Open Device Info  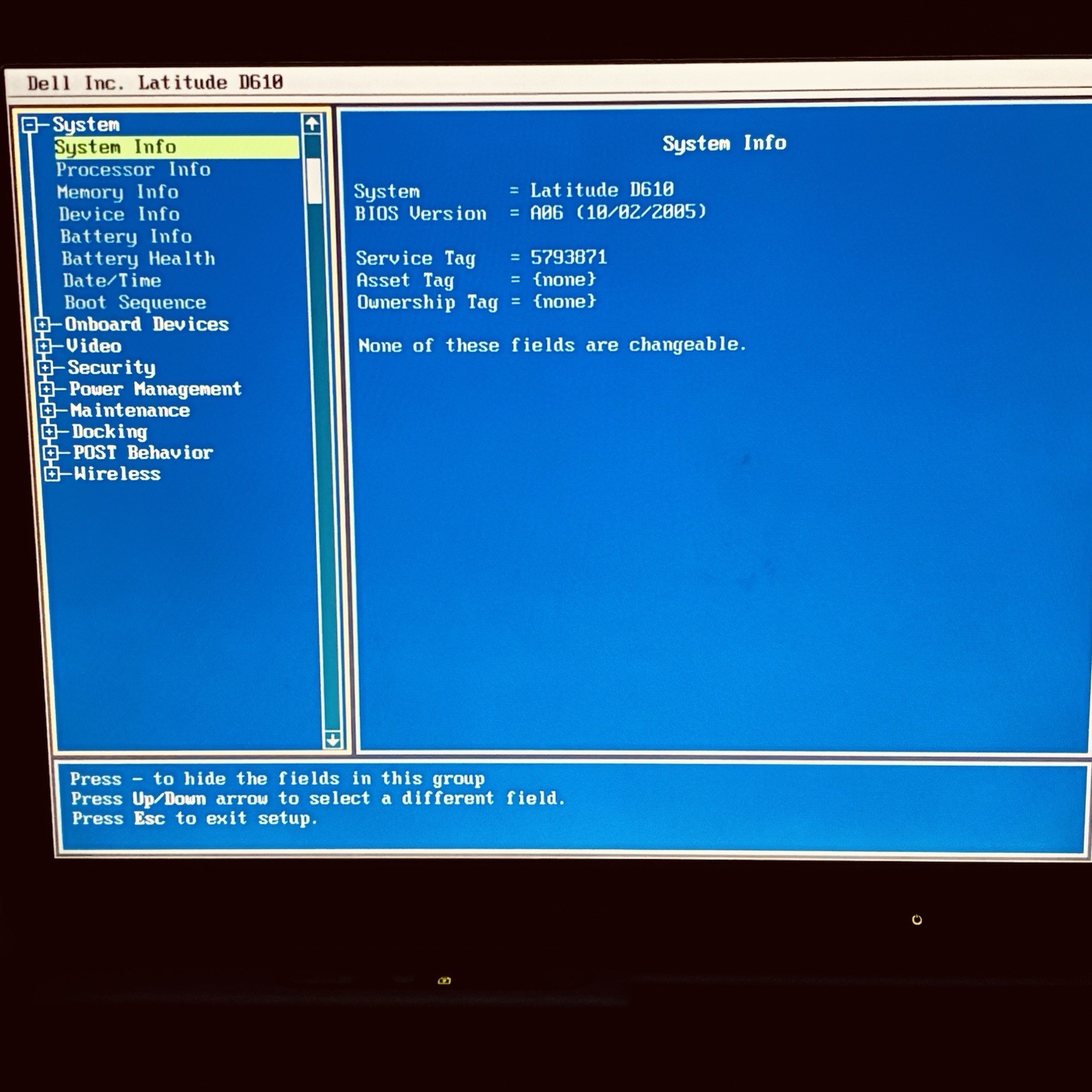[x=119, y=214]
